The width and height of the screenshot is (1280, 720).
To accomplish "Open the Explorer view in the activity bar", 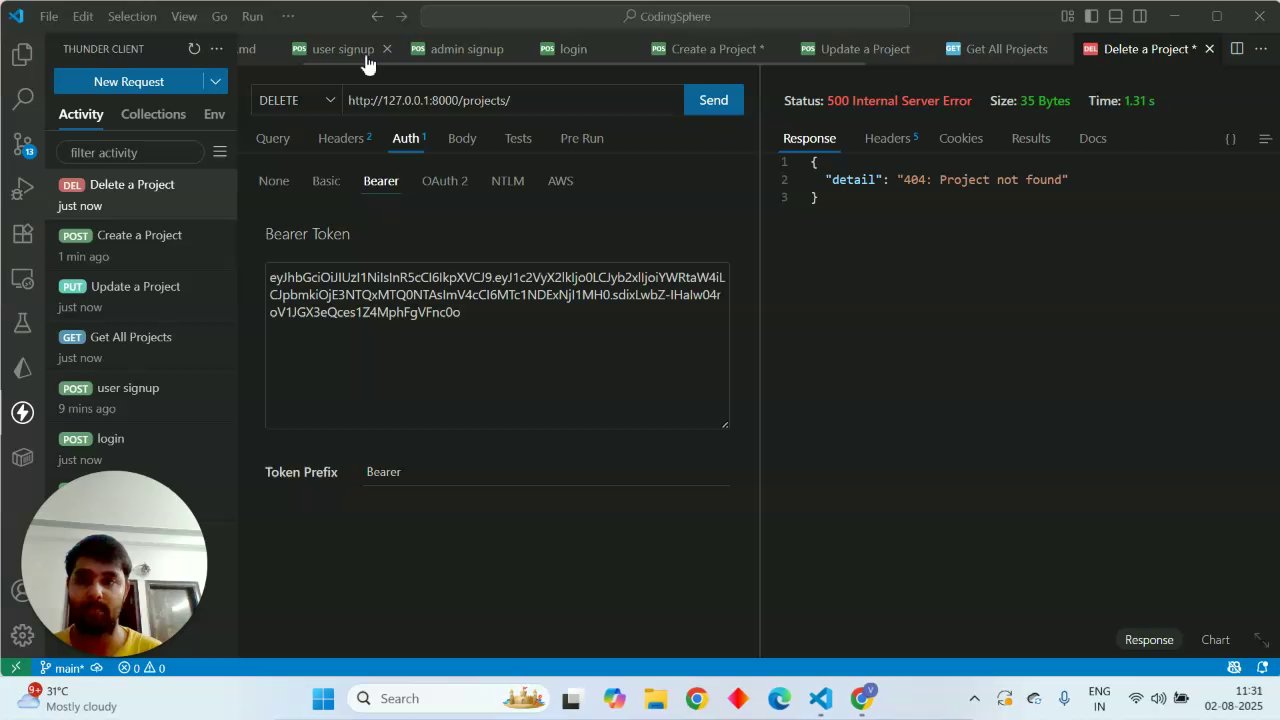I will point(22,55).
